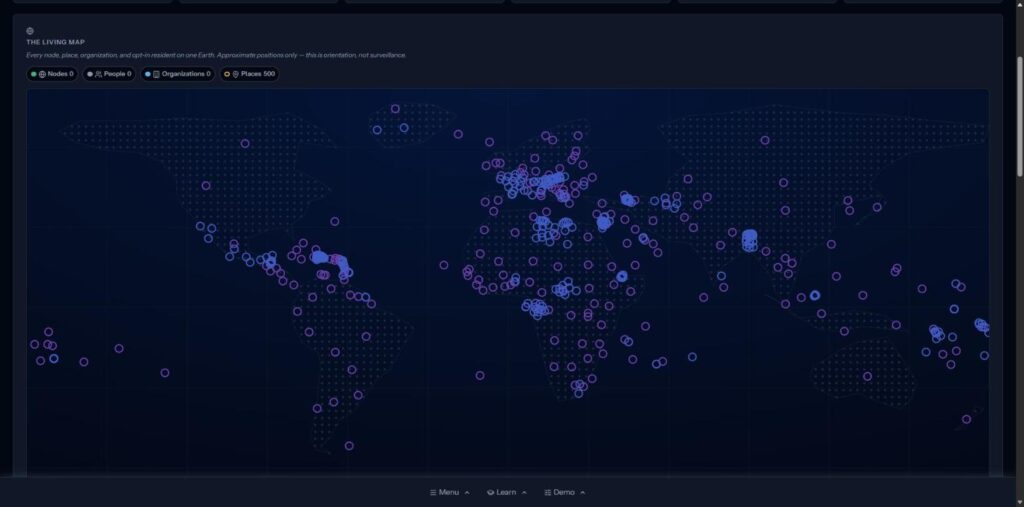Click the hamburger icon beside Menu
This screenshot has height=507, width=1024.
(x=433, y=493)
